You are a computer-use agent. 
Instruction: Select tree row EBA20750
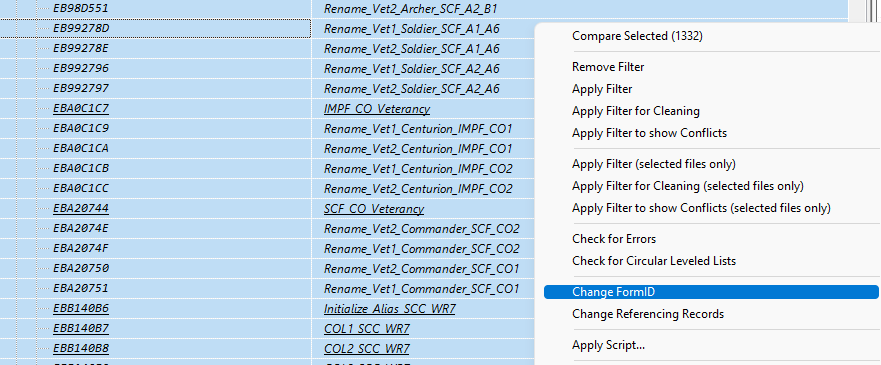(x=81, y=268)
